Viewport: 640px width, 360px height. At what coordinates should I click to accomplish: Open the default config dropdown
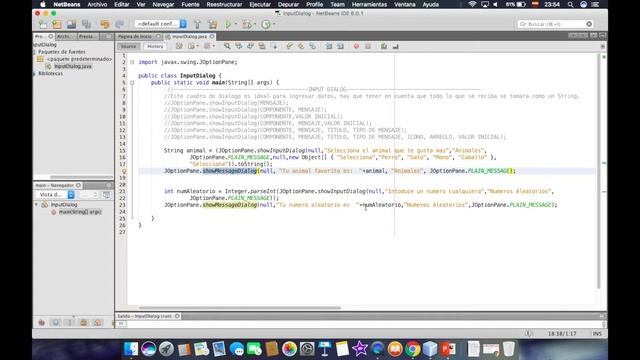[161, 24]
